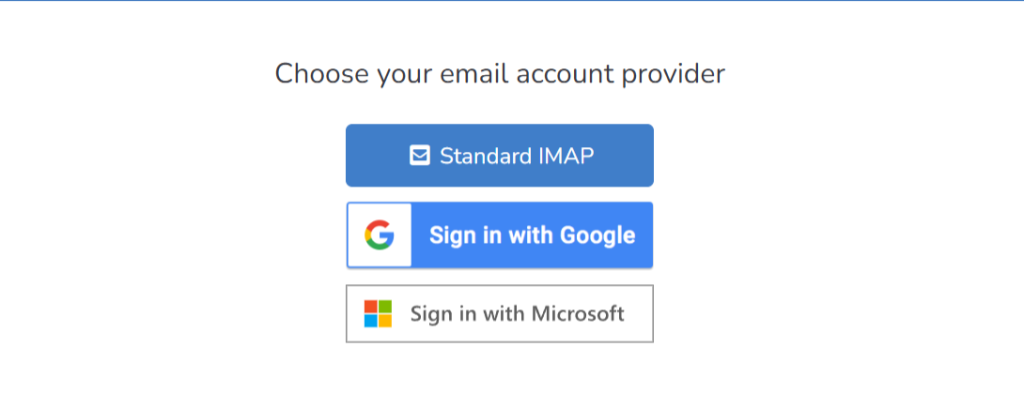The height and width of the screenshot is (407, 1024).
Task: Click the yellow square of the Microsoft logo
Action: 385,321
